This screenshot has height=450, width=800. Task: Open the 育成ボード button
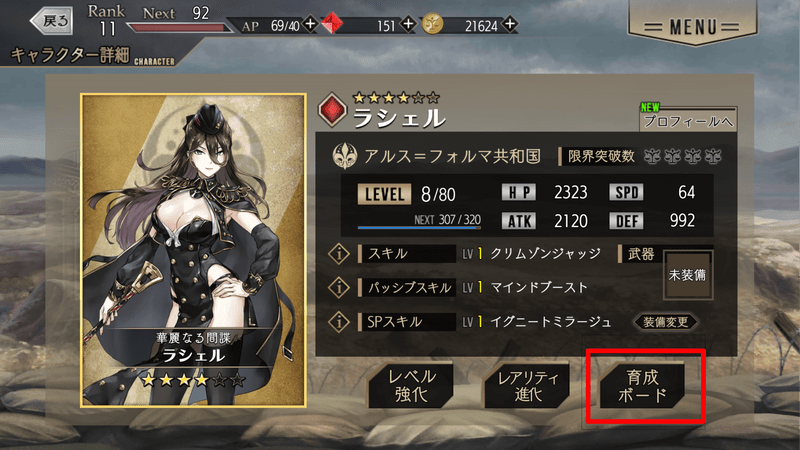pos(642,386)
